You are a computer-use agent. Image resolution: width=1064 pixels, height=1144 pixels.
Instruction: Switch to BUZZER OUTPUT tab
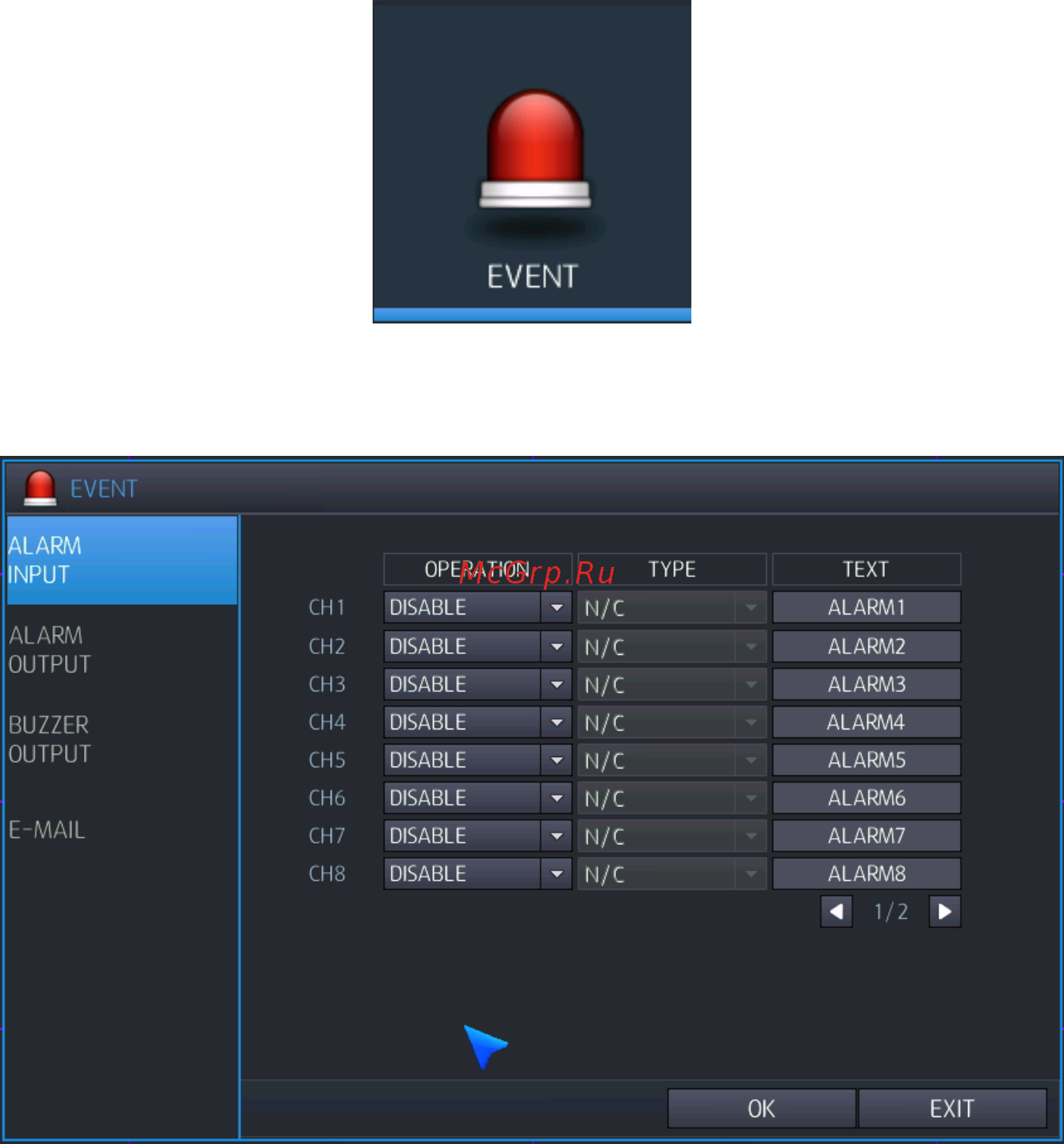point(122,740)
